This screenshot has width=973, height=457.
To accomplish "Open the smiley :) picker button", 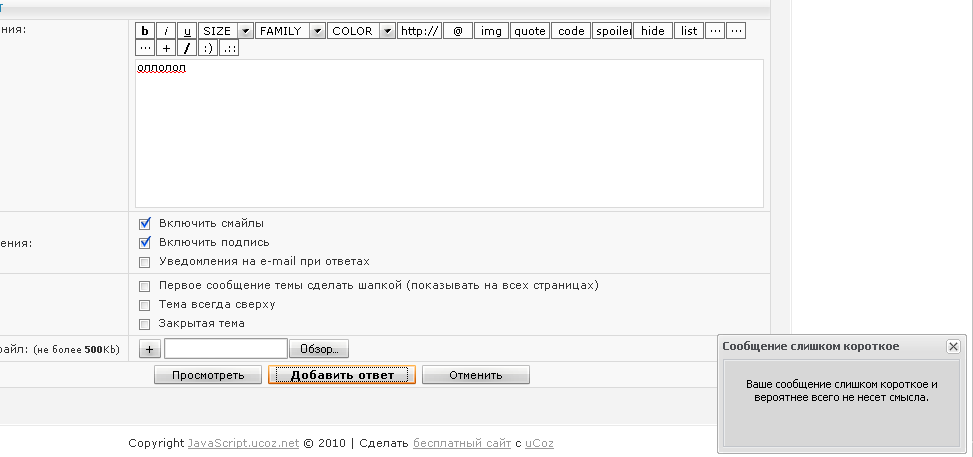I will [x=208, y=48].
